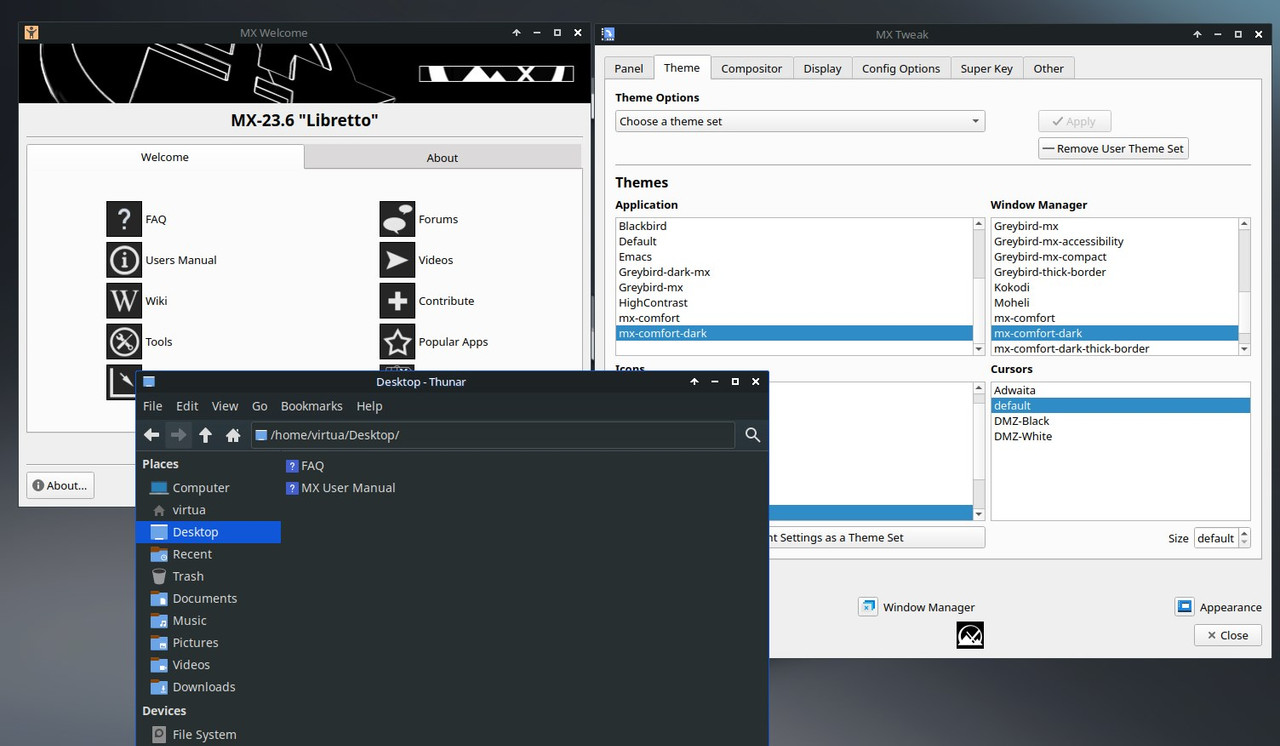Select Moheli window manager theme

coord(1115,302)
